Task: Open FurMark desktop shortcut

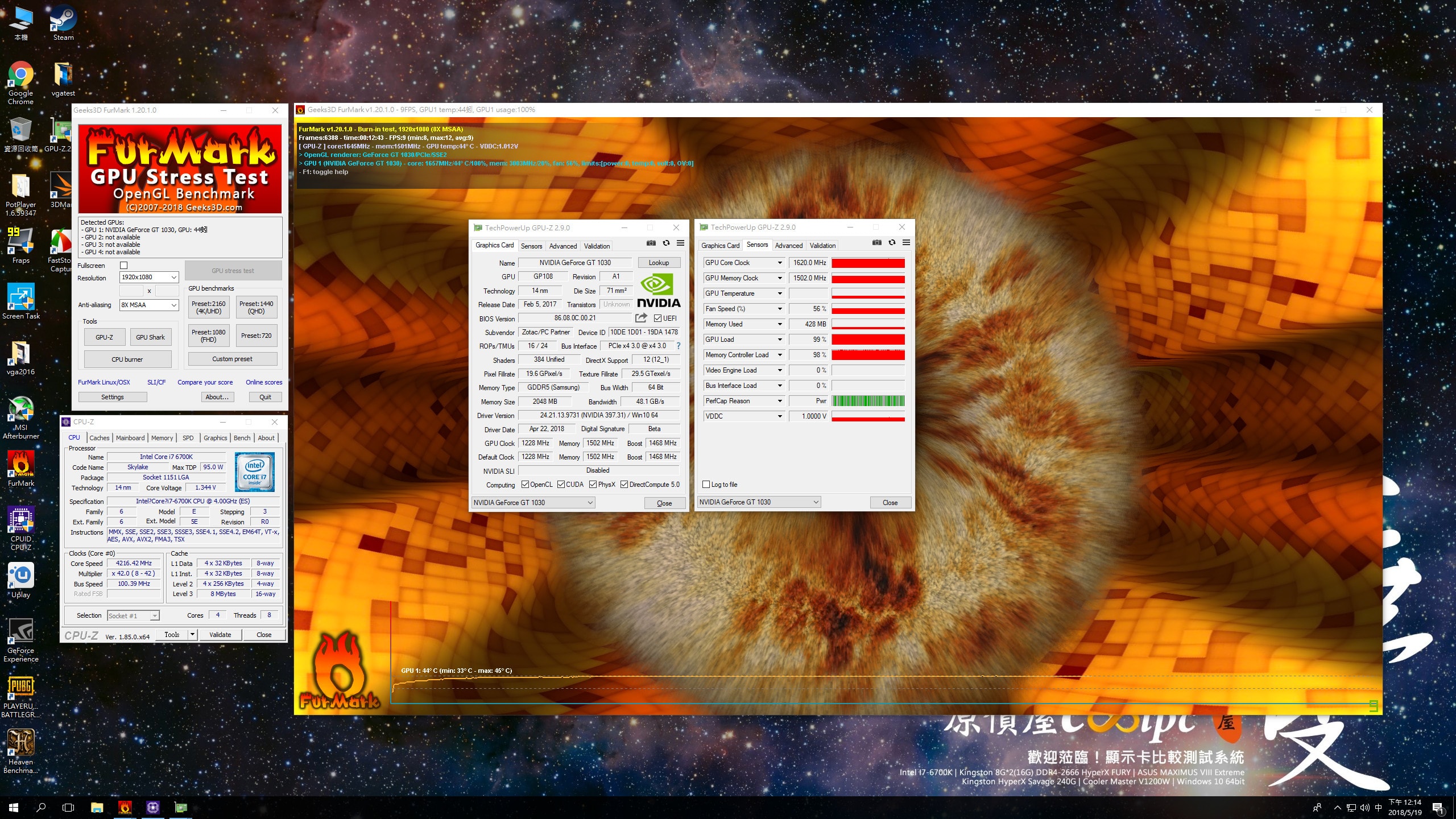Action: (20, 469)
